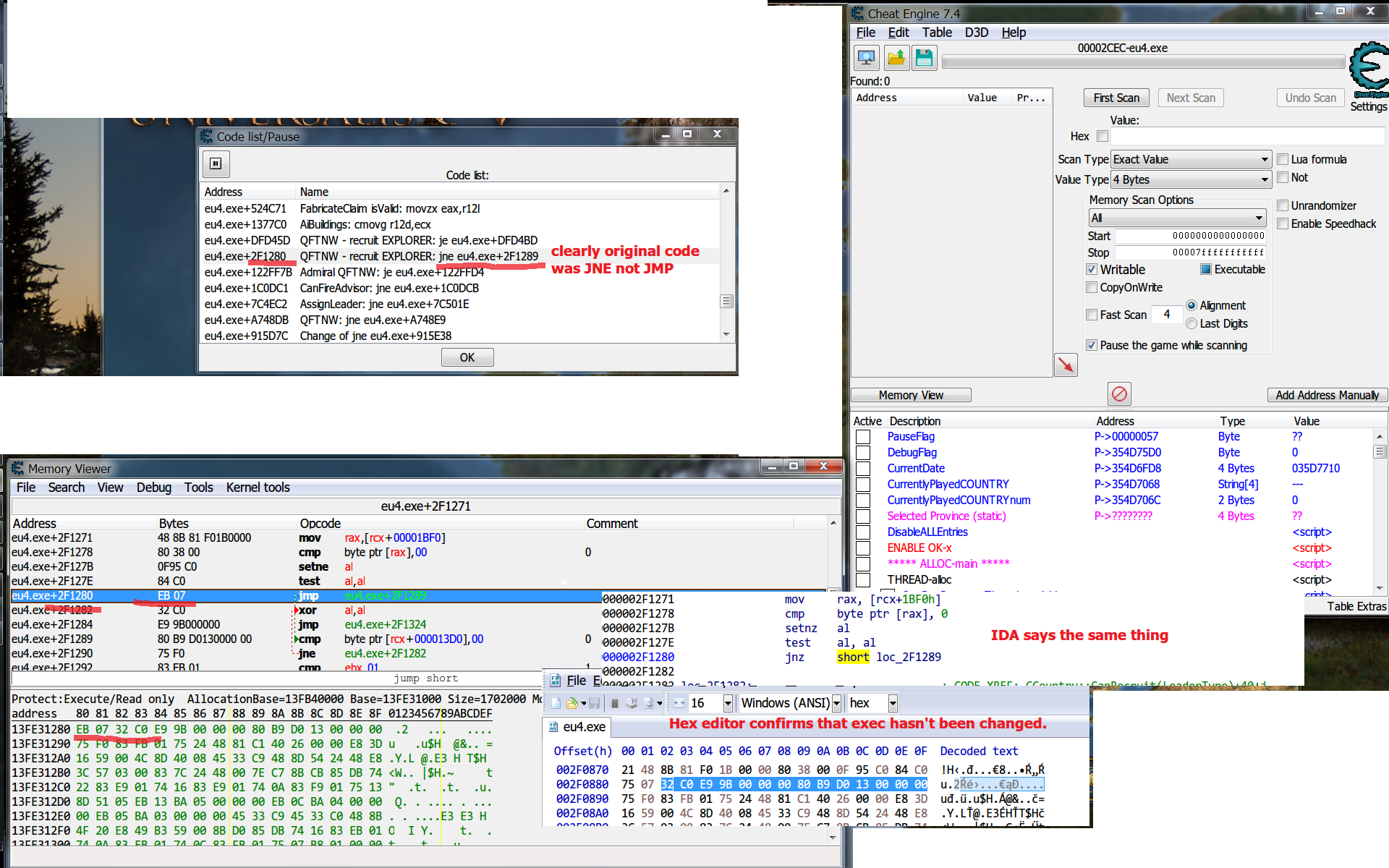Click the red no-entry clear list icon
This screenshot has width=1389, height=868.
(x=1119, y=394)
